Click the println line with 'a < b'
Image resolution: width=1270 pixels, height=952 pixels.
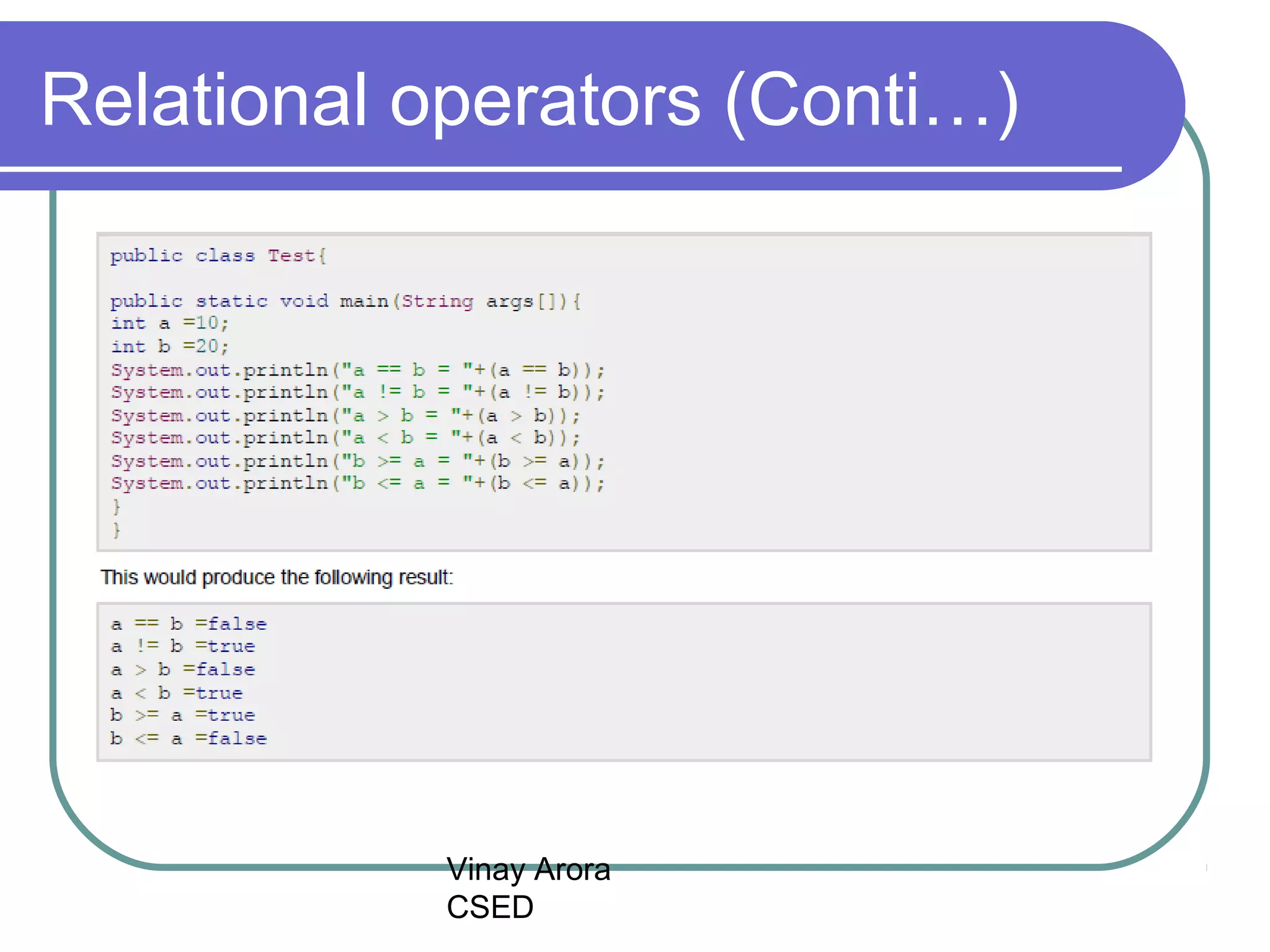[345, 438]
